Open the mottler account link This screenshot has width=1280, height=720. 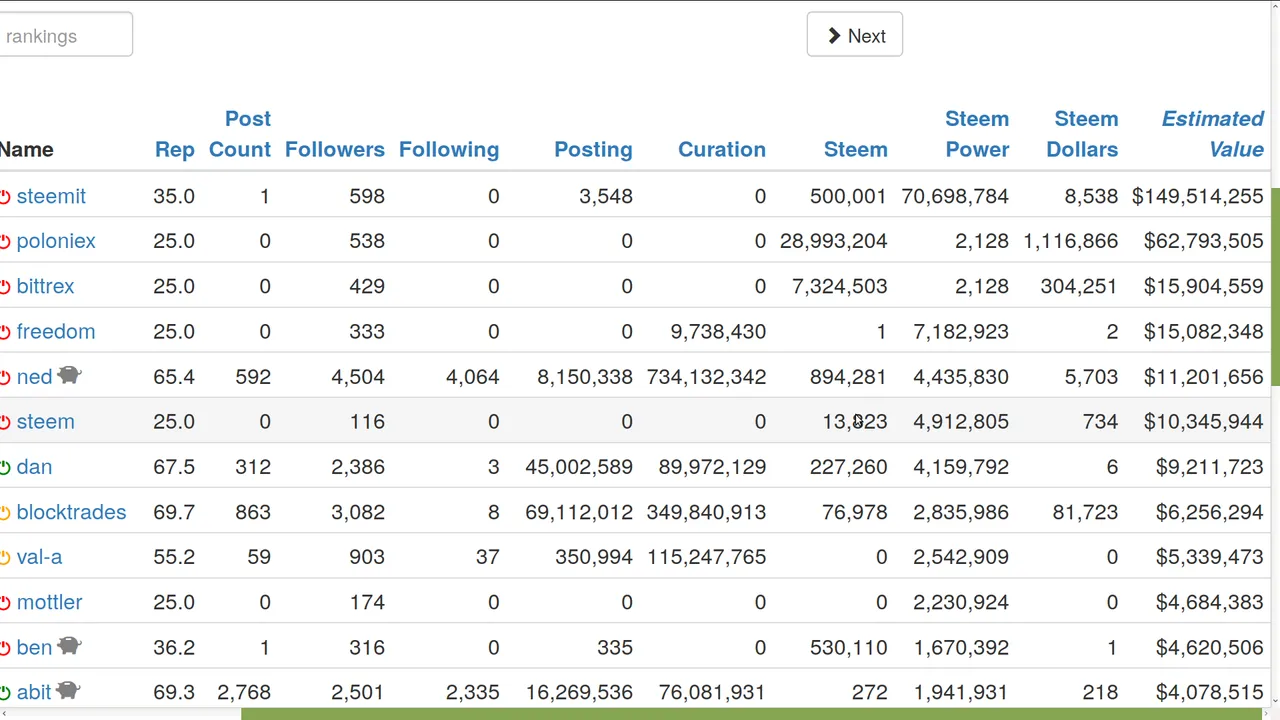(x=49, y=602)
